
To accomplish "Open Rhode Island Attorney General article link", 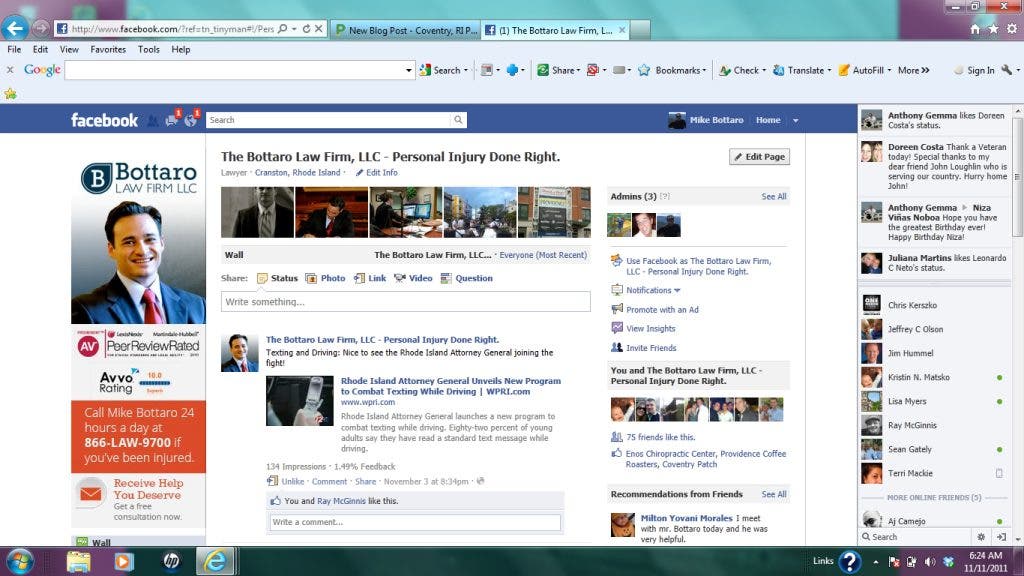I will coord(451,386).
